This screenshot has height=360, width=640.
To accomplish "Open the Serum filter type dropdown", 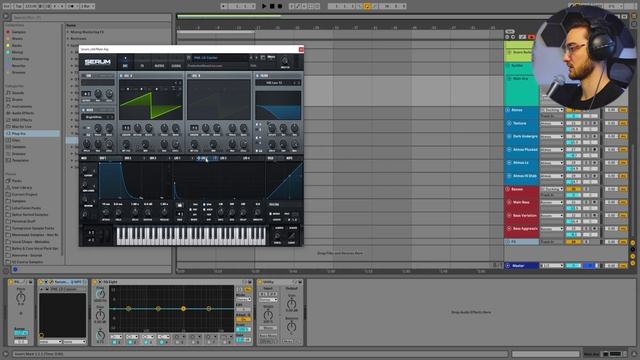I will 278,83.
